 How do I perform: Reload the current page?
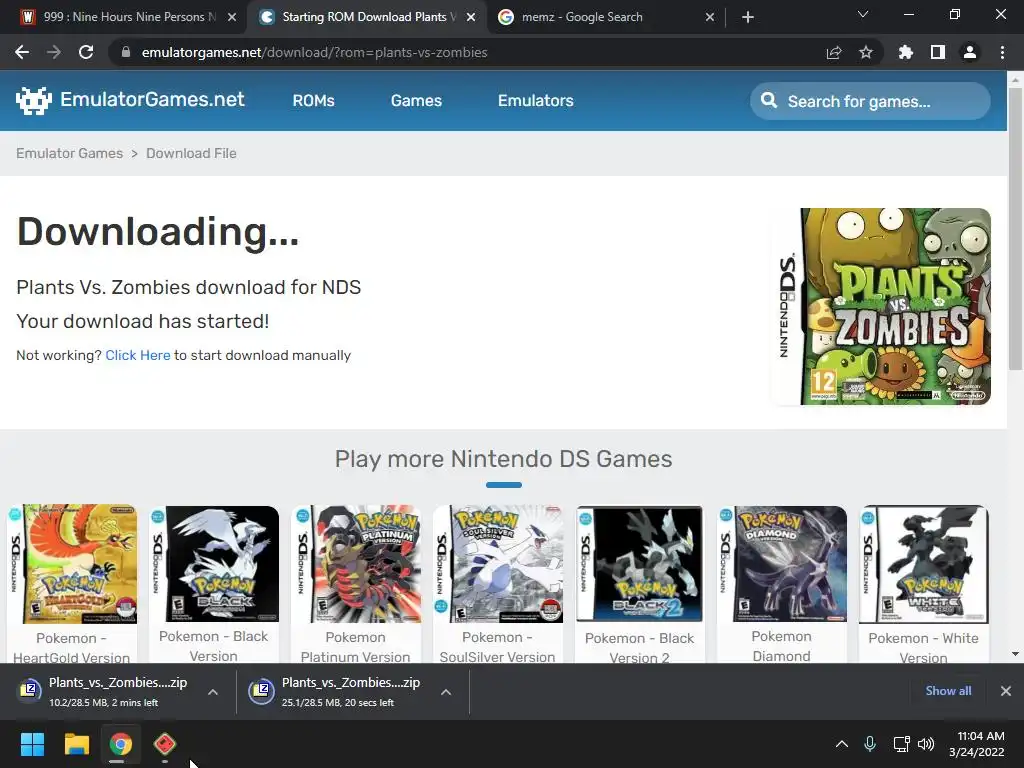click(86, 52)
